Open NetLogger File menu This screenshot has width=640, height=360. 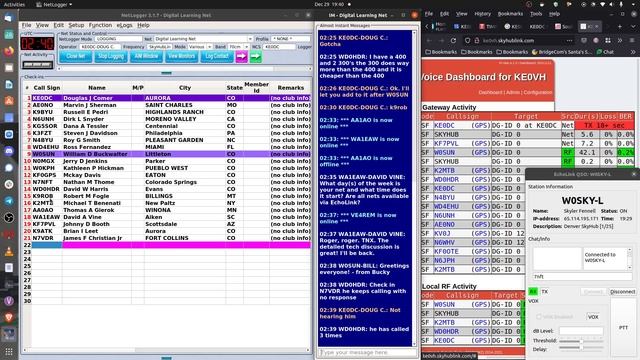(x=27, y=25)
